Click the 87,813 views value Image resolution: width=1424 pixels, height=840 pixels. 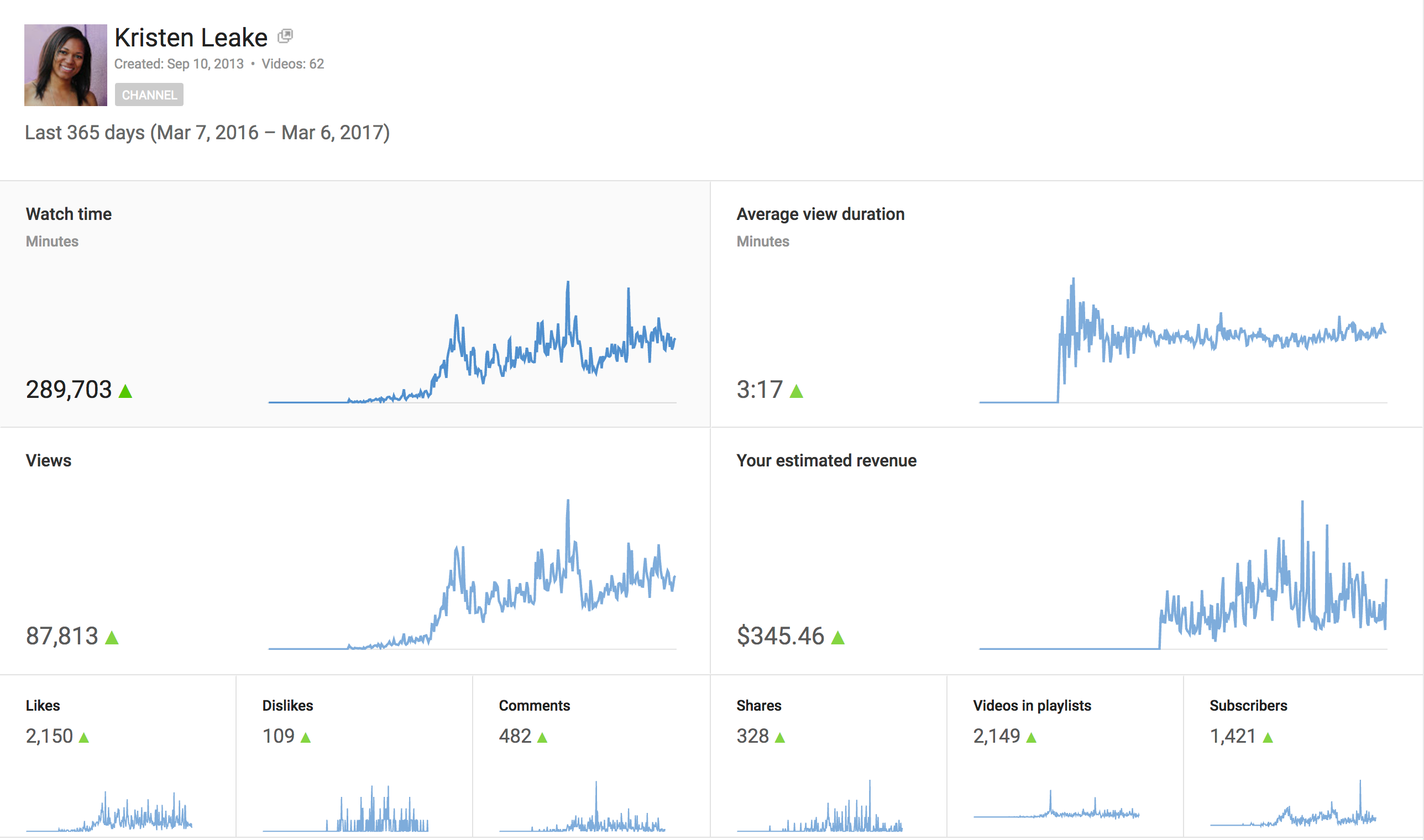pyautogui.click(x=62, y=636)
